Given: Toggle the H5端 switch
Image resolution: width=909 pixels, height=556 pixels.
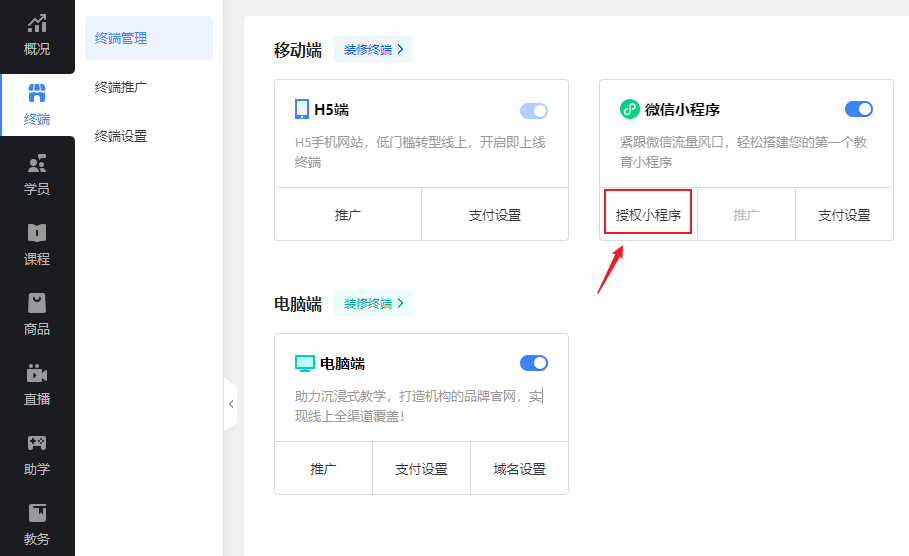Looking at the screenshot, I should point(534,110).
